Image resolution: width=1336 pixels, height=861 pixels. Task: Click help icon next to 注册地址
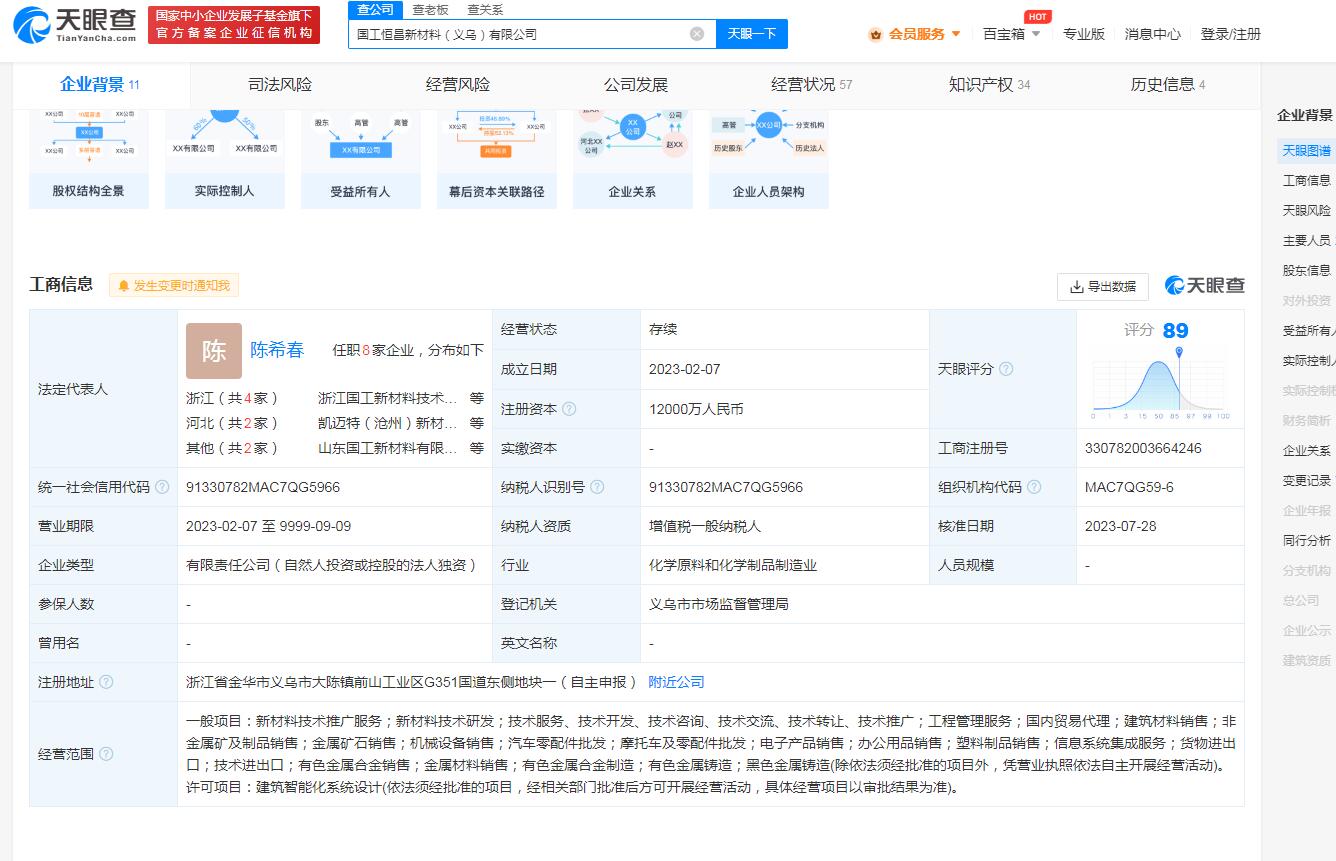coord(106,682)
